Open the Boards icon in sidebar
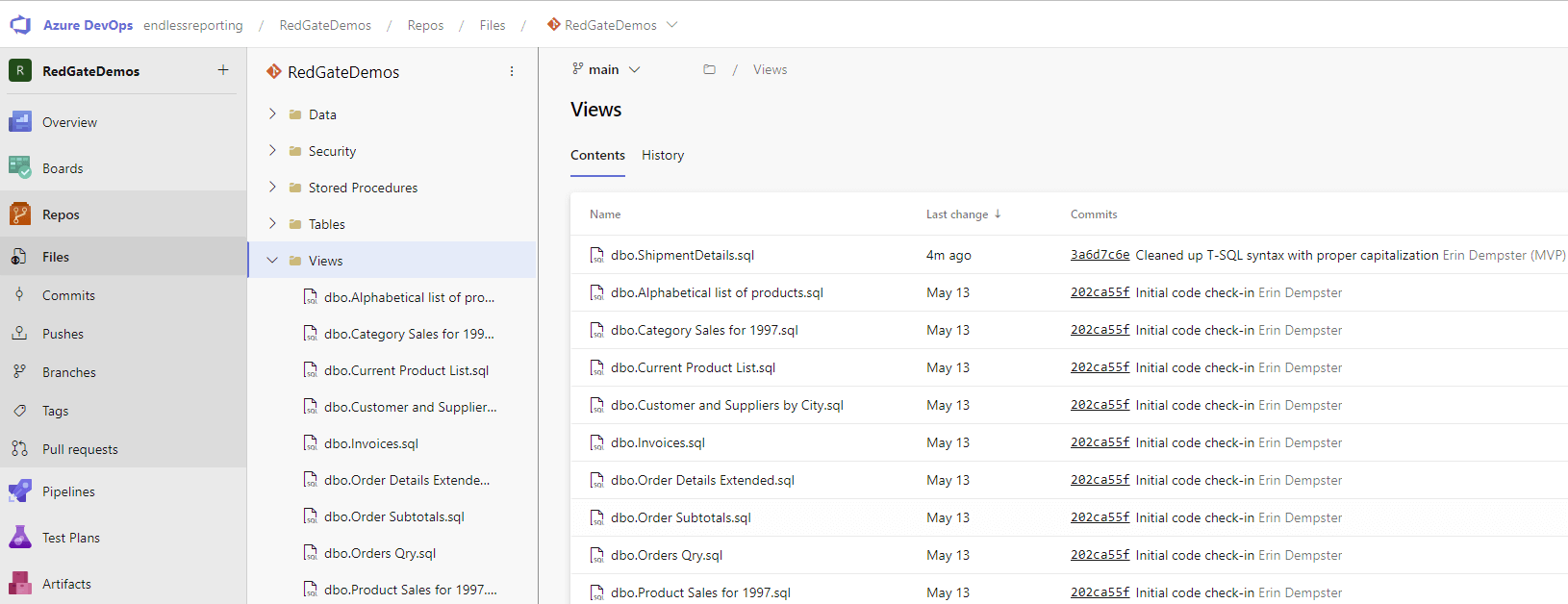The width and height of the screenshot is (1568, 604). click(x=20, y=168)
